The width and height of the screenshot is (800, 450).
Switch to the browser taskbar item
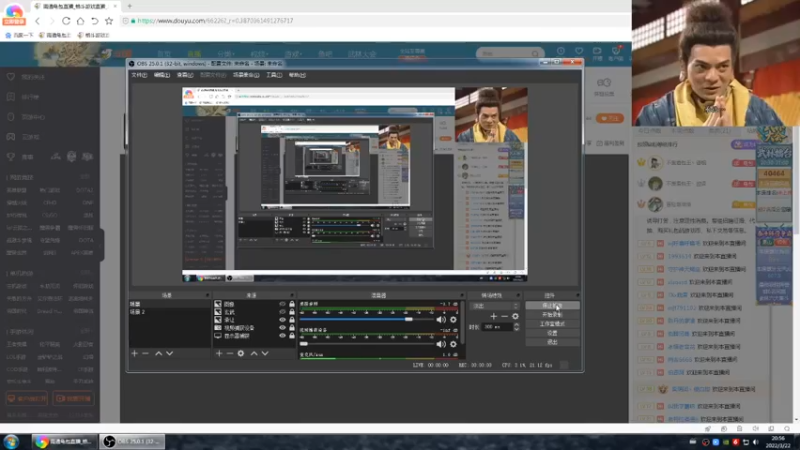[x=64, y=441]
